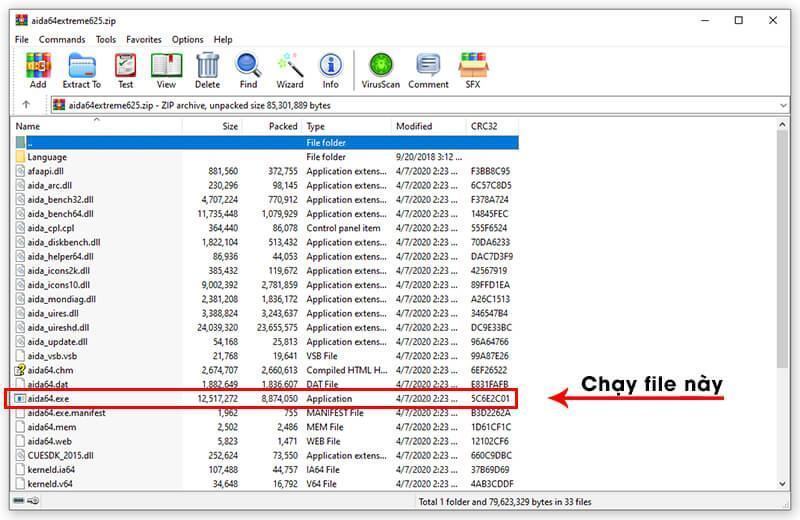Sort by the Packed column header
The image size is (800, 520).
pos(283,127)
